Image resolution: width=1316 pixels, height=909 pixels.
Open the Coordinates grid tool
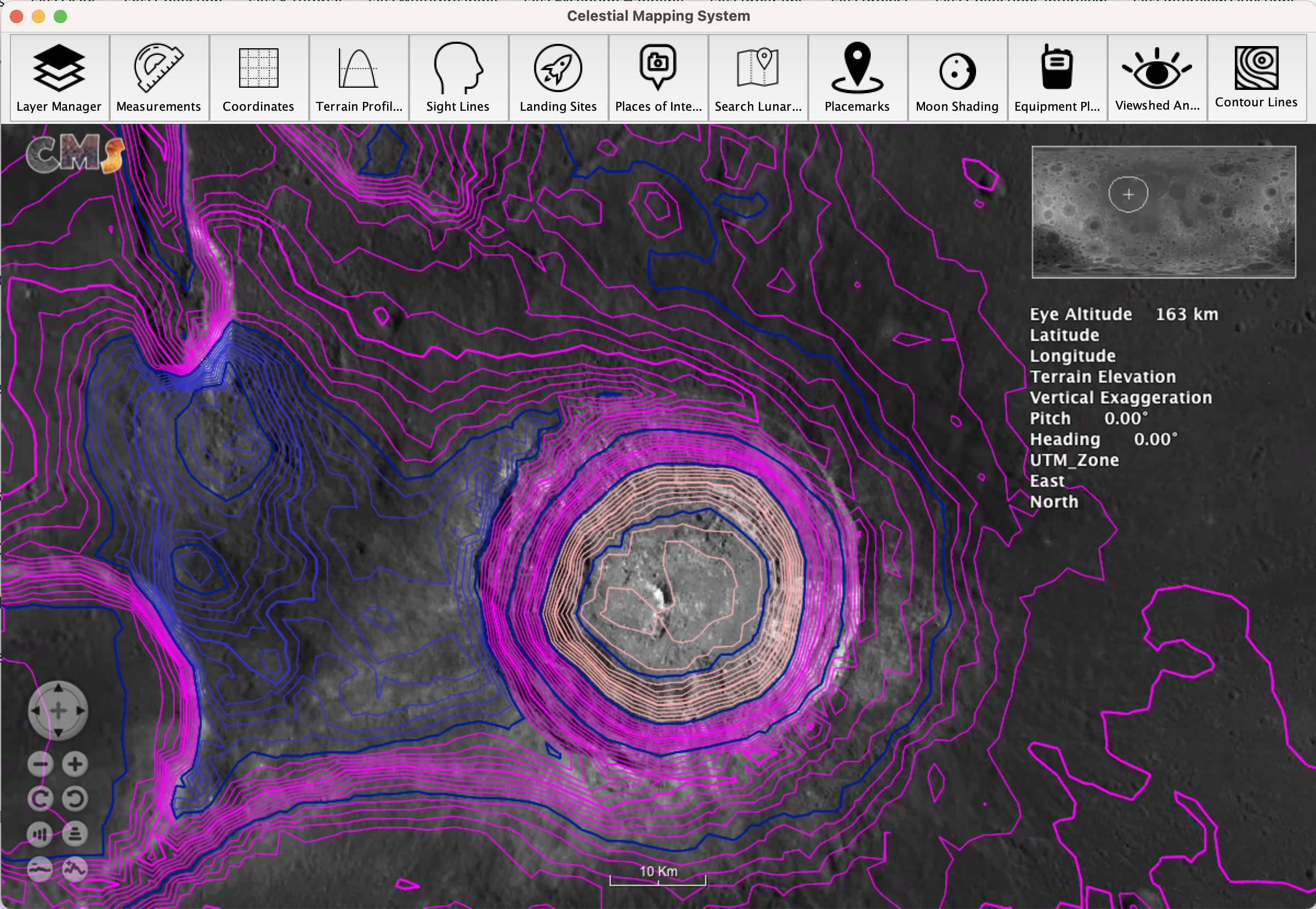coord(259,77)
